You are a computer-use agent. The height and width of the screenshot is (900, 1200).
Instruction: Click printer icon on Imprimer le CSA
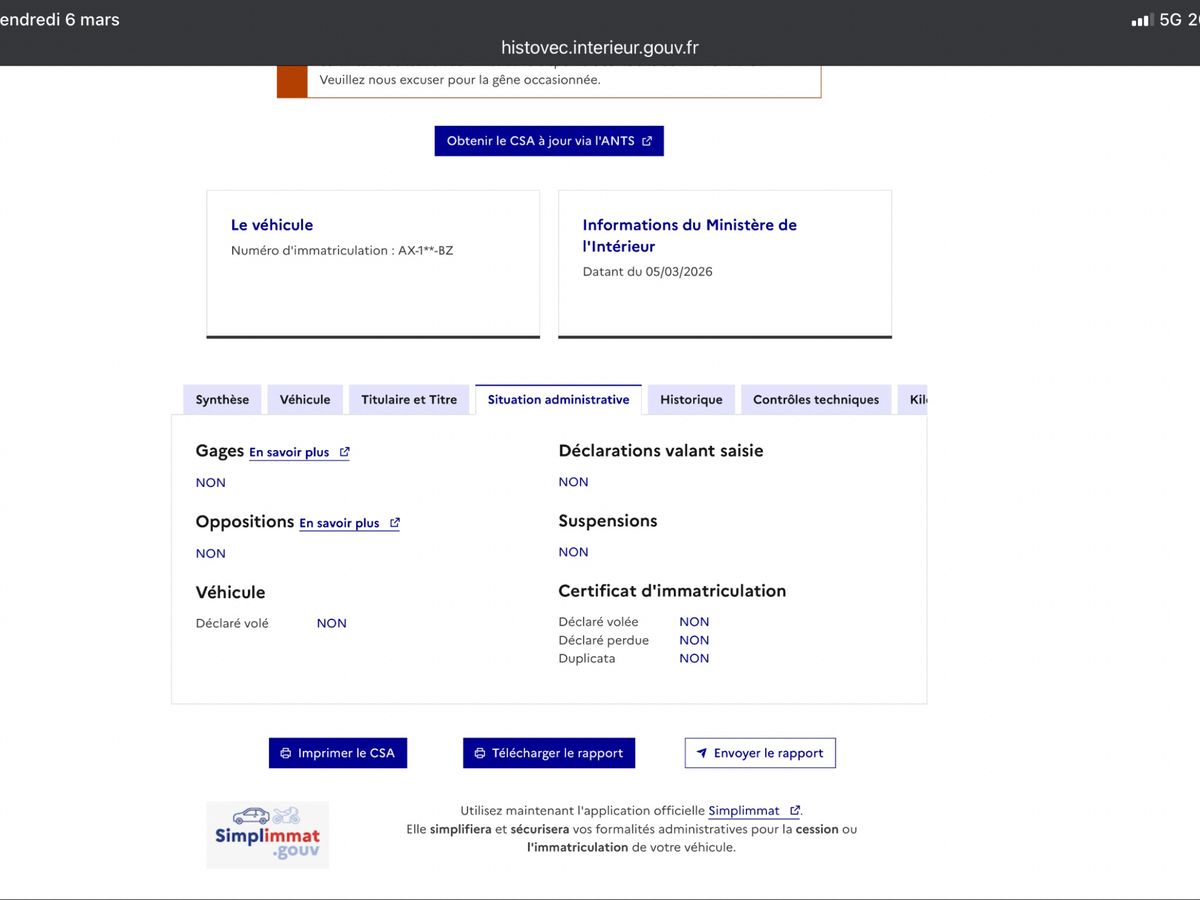click(x=286, y=753)
